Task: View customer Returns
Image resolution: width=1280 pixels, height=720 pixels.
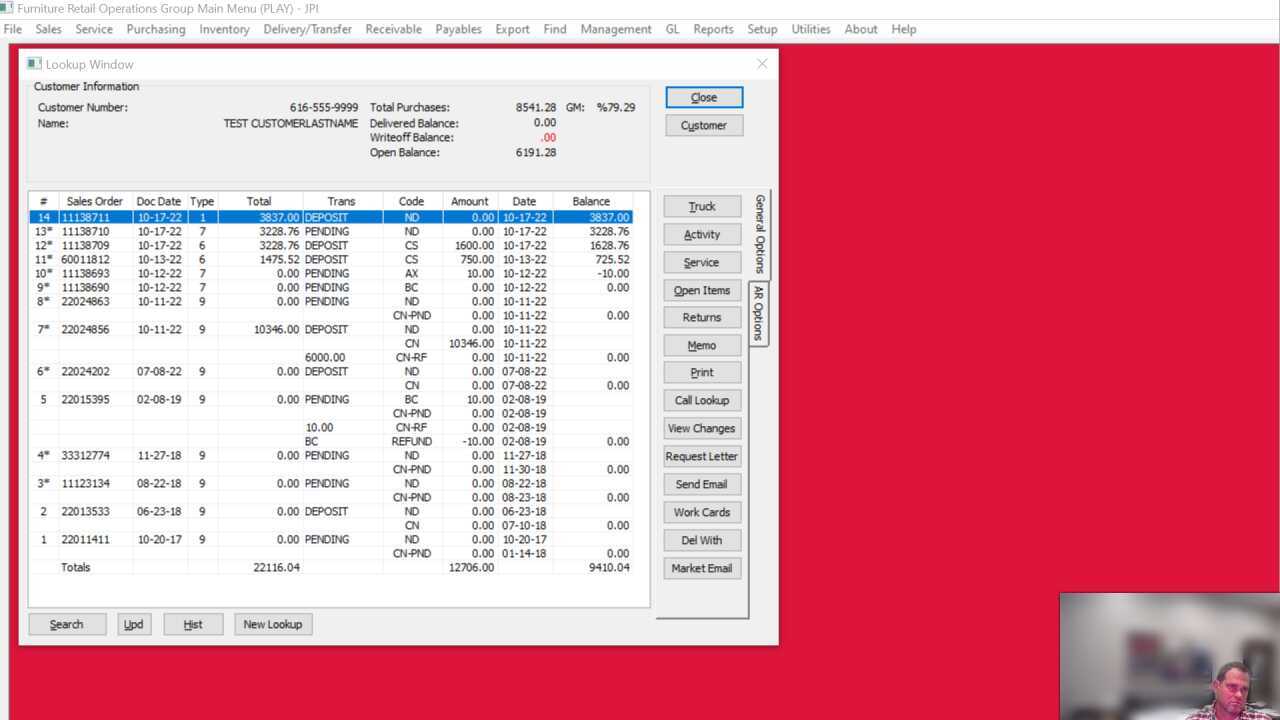Action: click(x=701, y=317)
